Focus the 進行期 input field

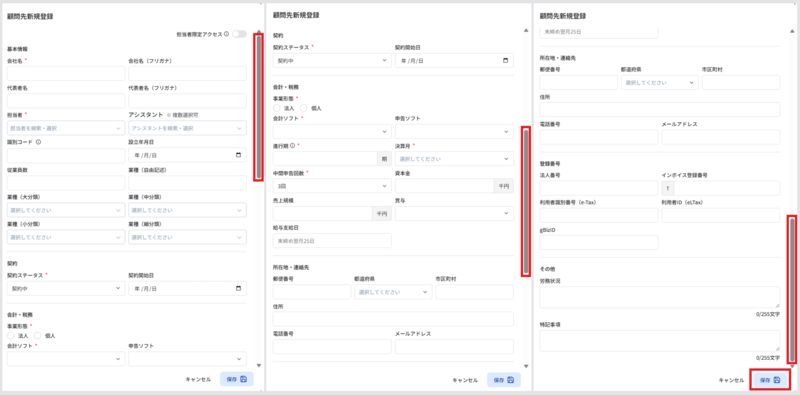pos(324,159)
